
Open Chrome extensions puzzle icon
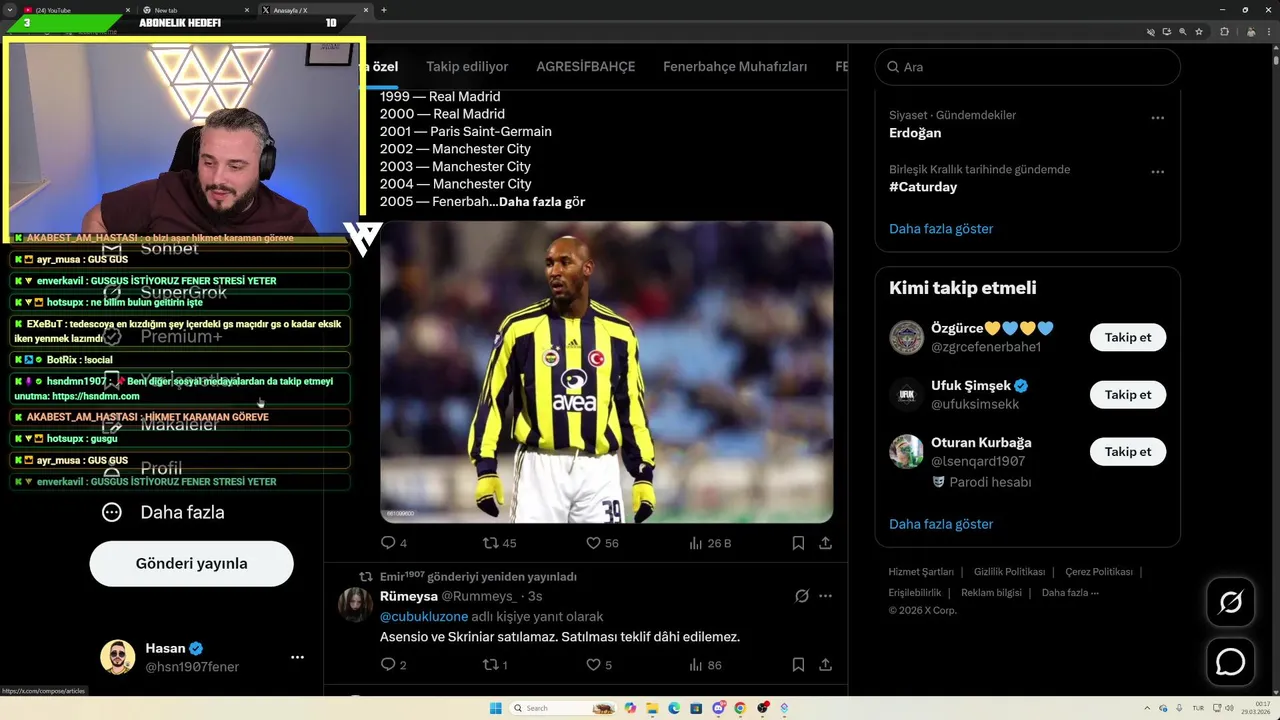pyautogui.click(x=1224, y=32)
